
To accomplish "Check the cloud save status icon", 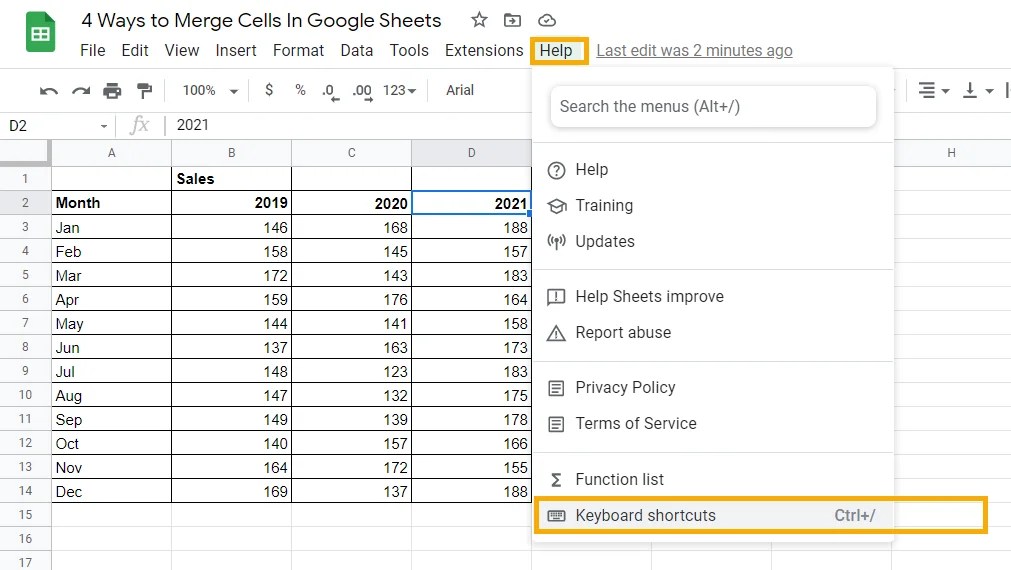I will coord(546,20).
